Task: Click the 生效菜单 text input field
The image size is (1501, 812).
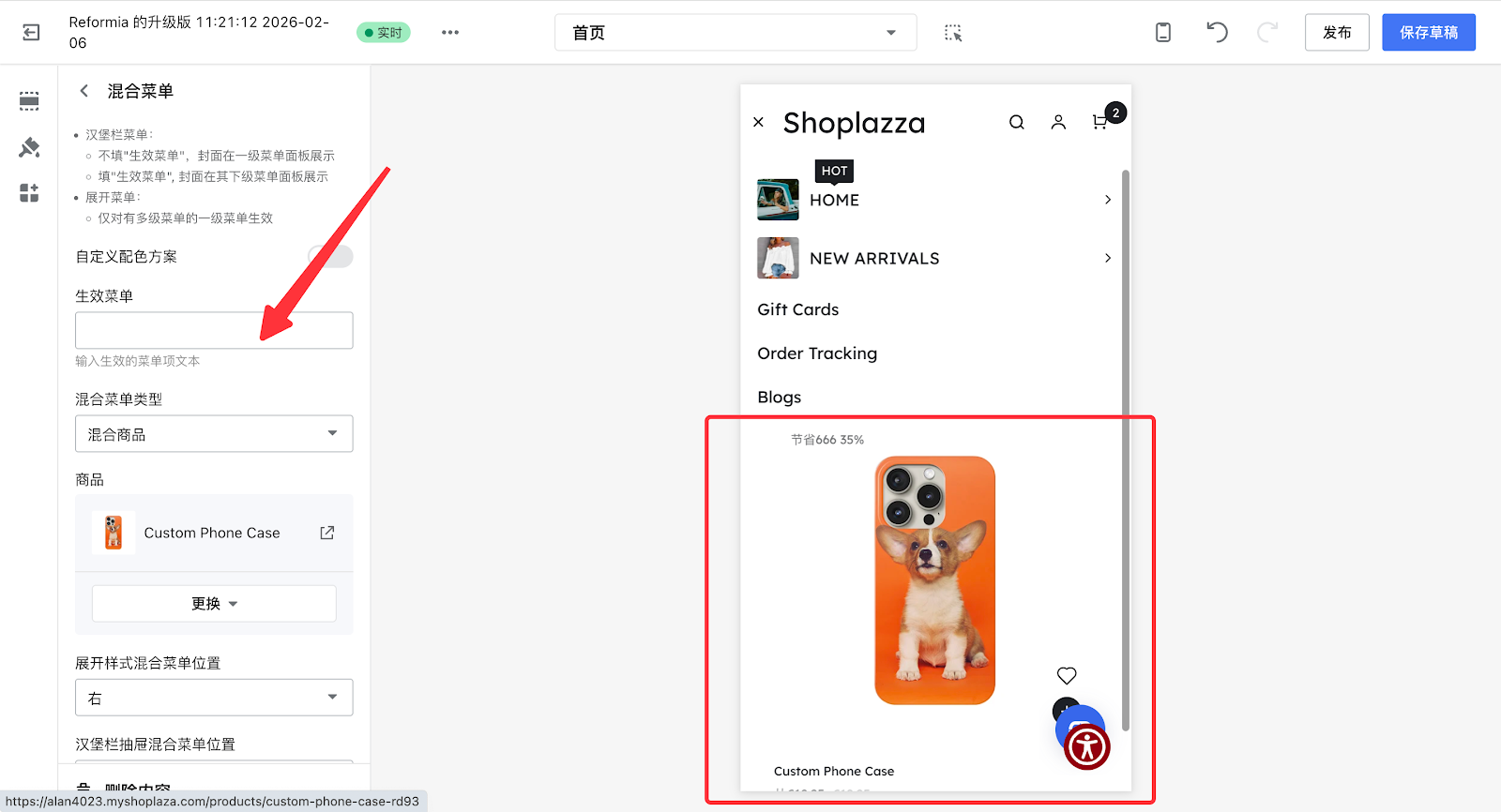Action: point(214,331)
